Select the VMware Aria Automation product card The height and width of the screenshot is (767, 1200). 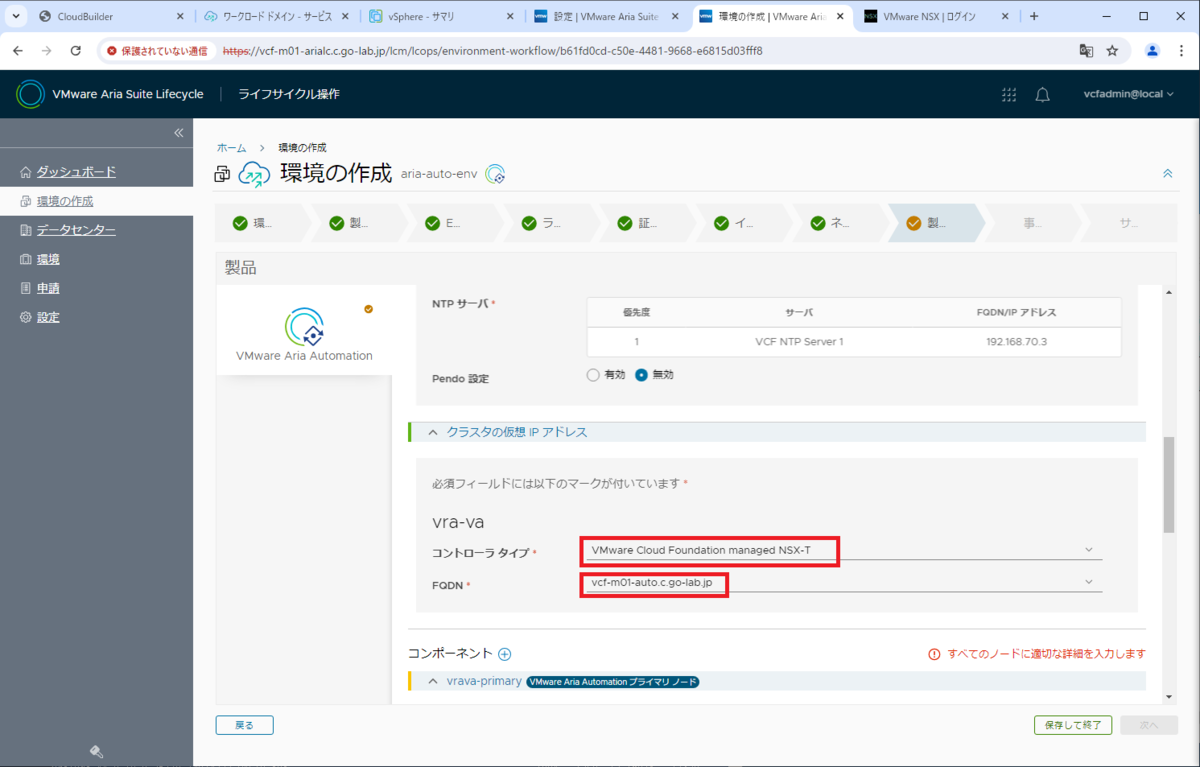pyautogui.click(x=304, y=330)
